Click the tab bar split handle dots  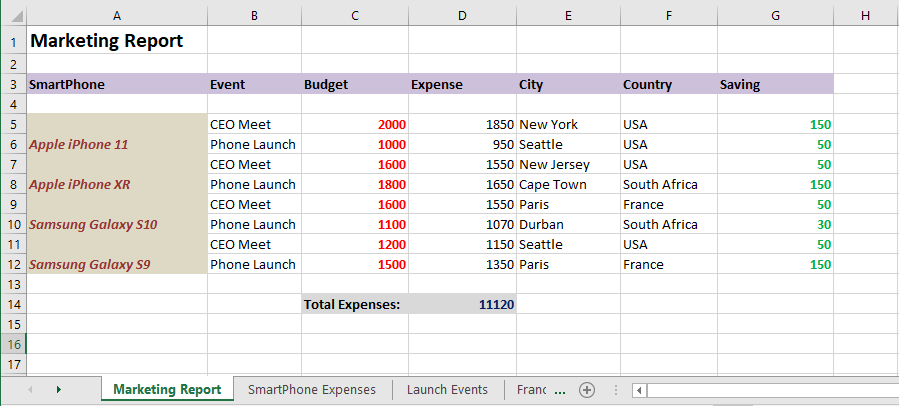pyautogui.click(x=616, y=390)
